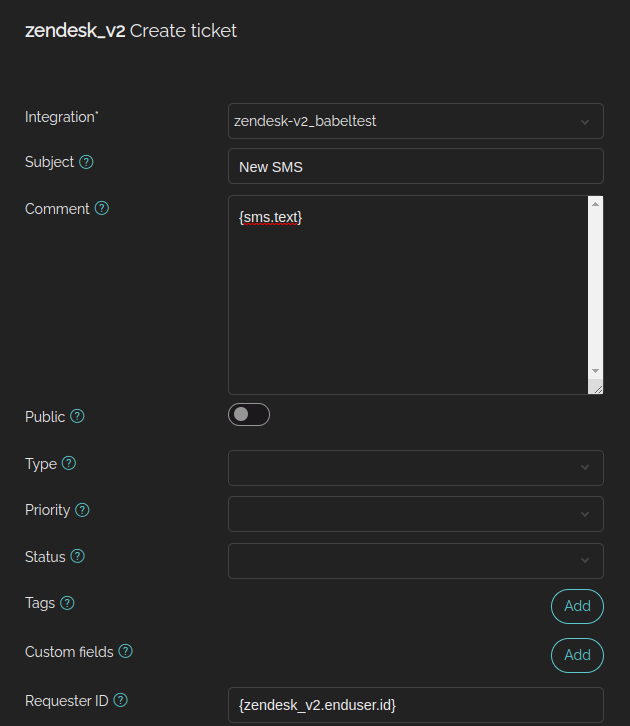Image resolution: width=630 pixels, height=726 pixels.
Task: Click help icon beside Public label
Action: (x=77, y=416)
